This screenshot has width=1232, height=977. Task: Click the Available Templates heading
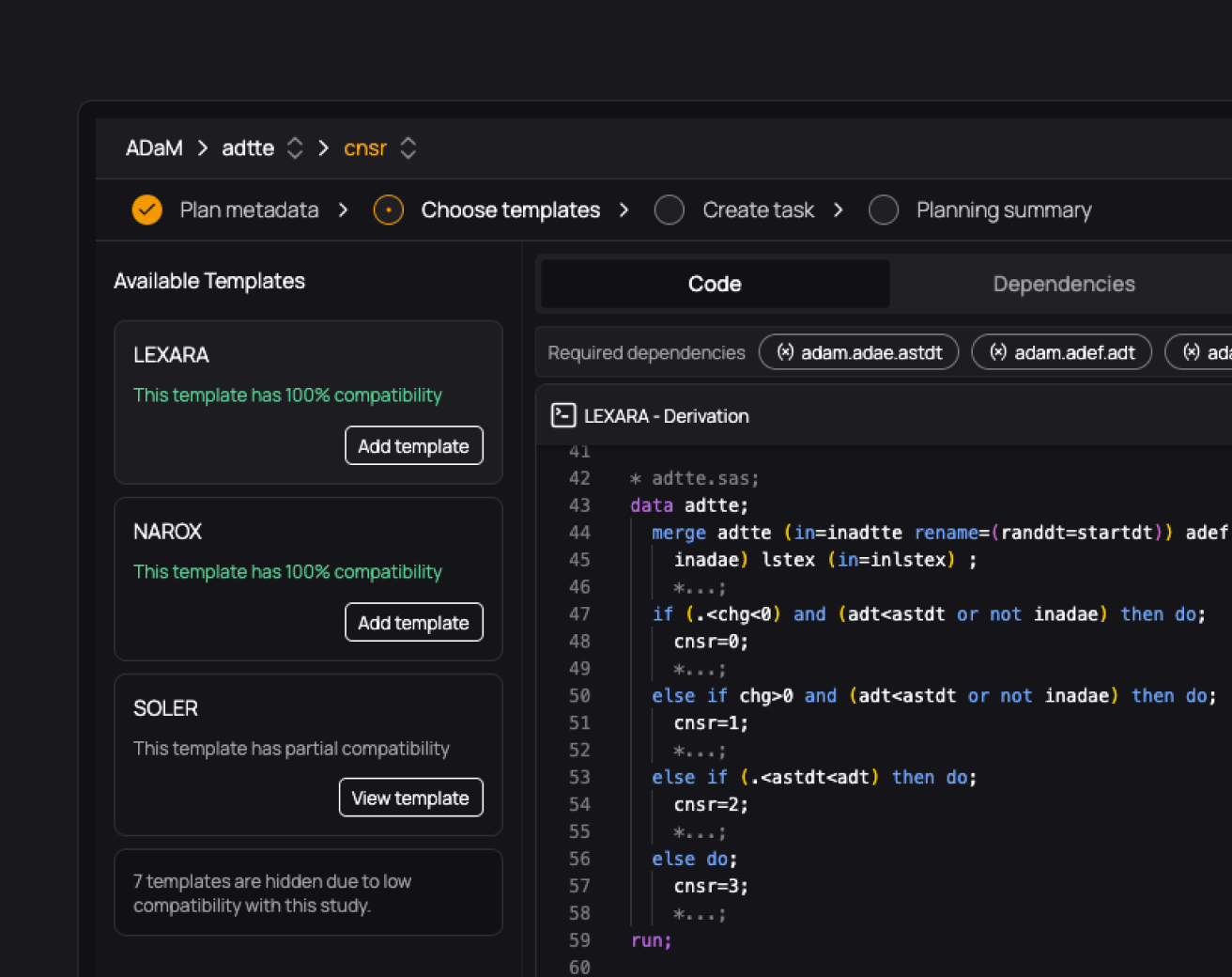tap(209, 281)
